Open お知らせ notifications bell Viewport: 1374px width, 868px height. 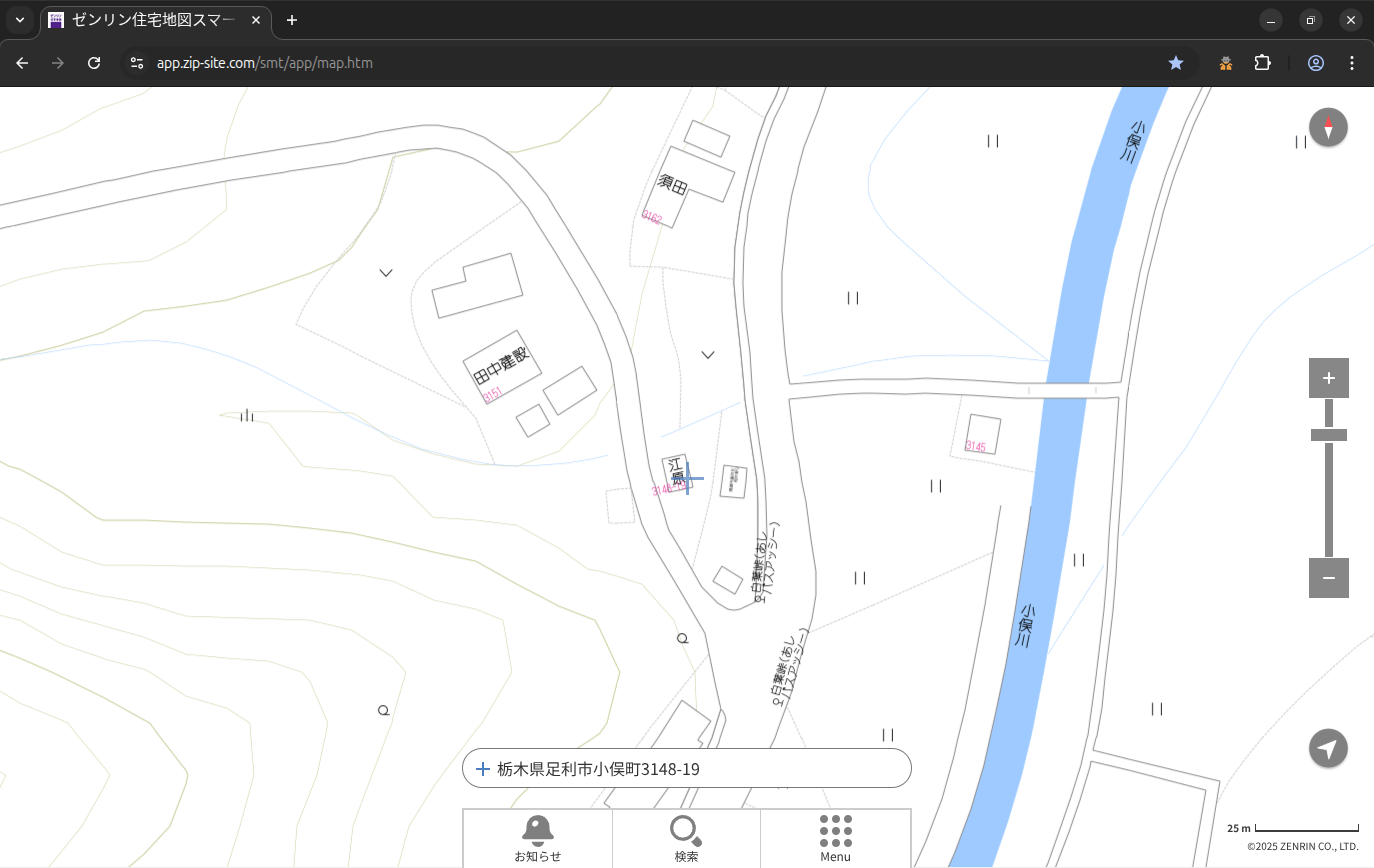point(537,838)
